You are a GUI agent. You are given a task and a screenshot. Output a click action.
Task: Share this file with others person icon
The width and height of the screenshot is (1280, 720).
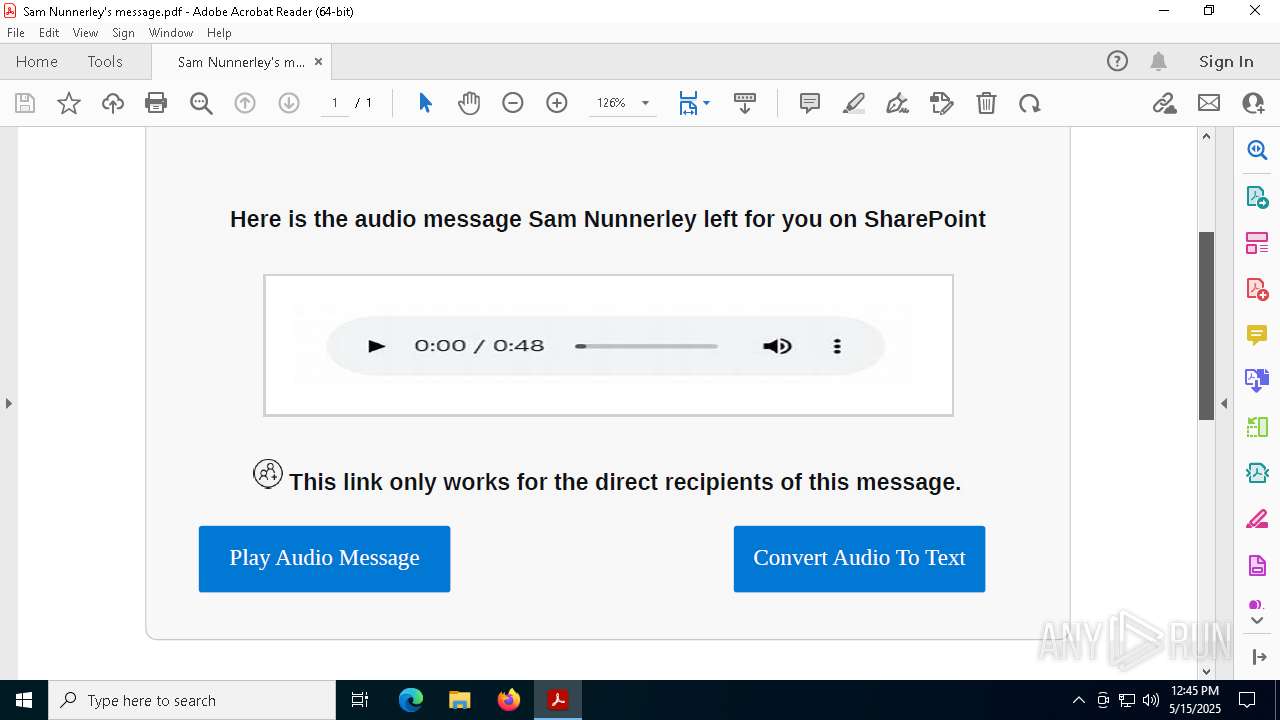pyautogui.click(x=1253, y=103)
